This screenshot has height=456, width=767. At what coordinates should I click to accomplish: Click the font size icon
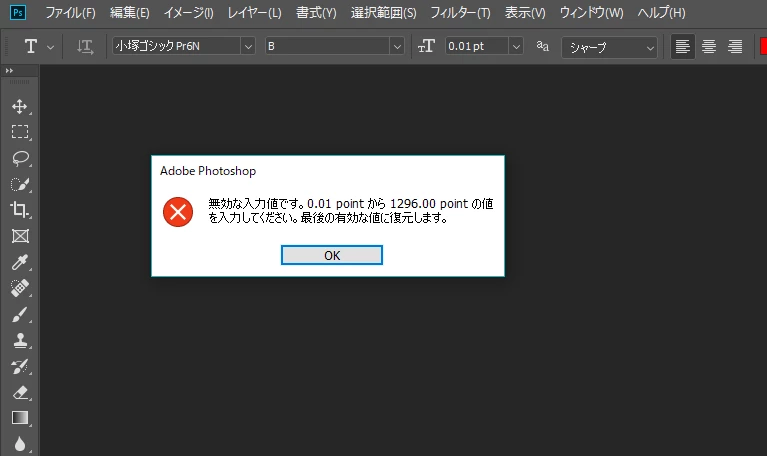point(426,46)
